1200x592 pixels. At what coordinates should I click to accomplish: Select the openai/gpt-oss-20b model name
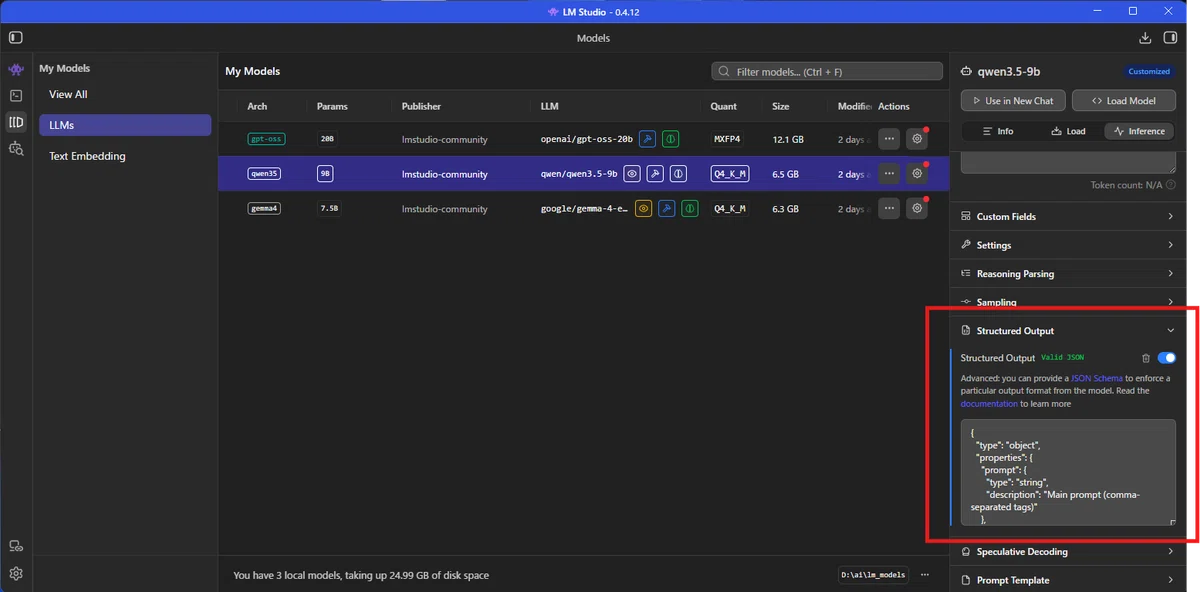(x=587, y=139)
